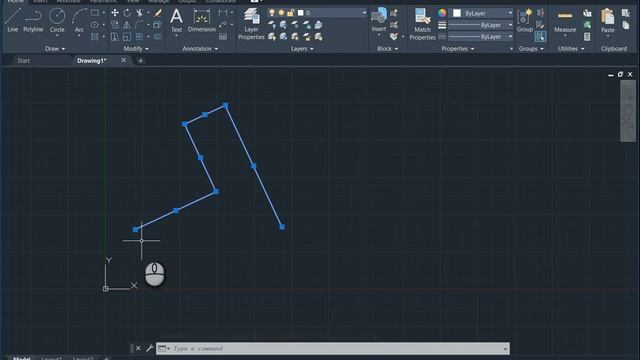Insert a Table from Annotation panel

[223, 37]
